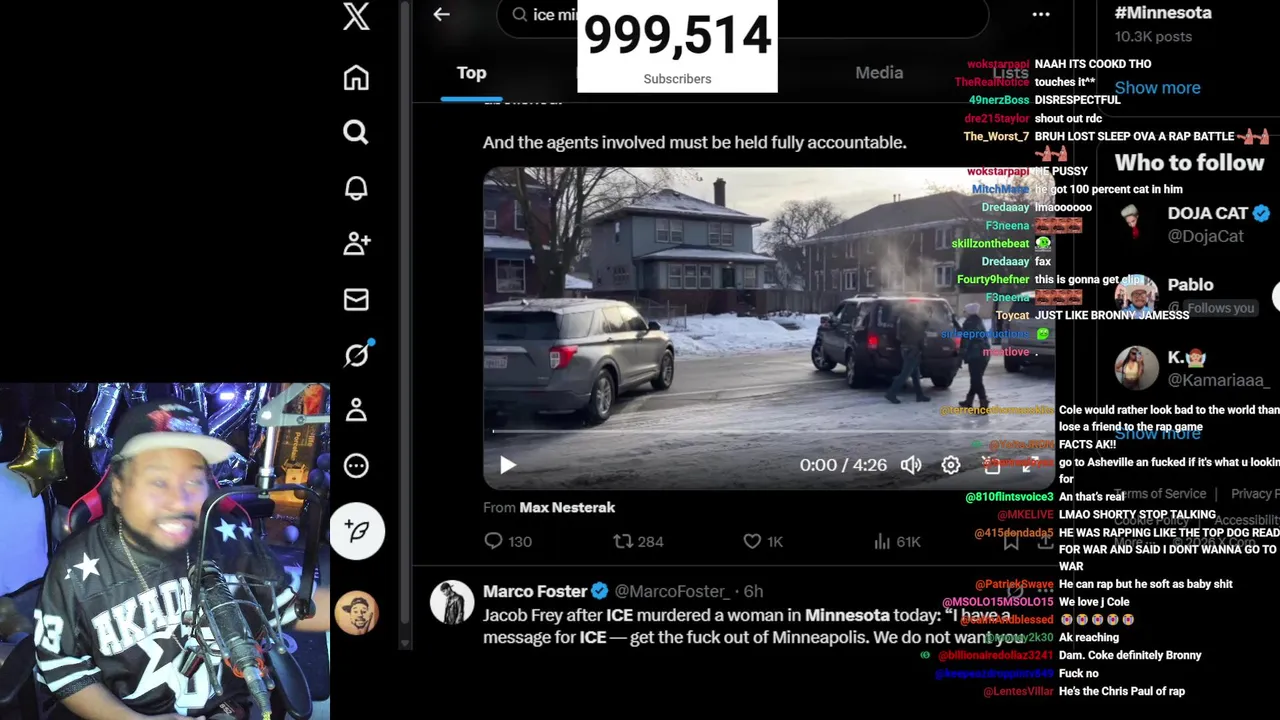Open Notifications bell icon
This screenshot has width=1280, height=720.
356,188
